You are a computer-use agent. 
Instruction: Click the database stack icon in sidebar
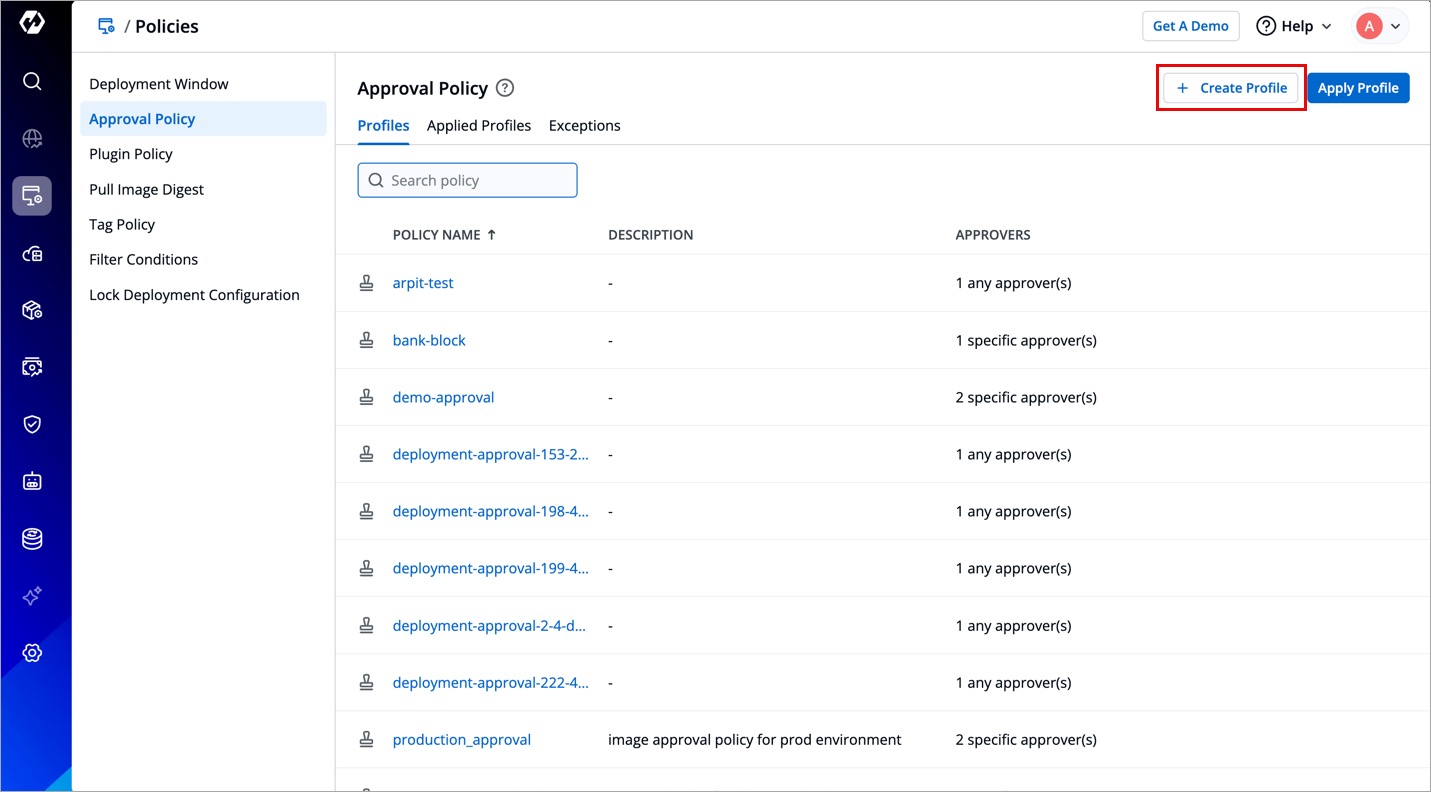pos(32,539)
